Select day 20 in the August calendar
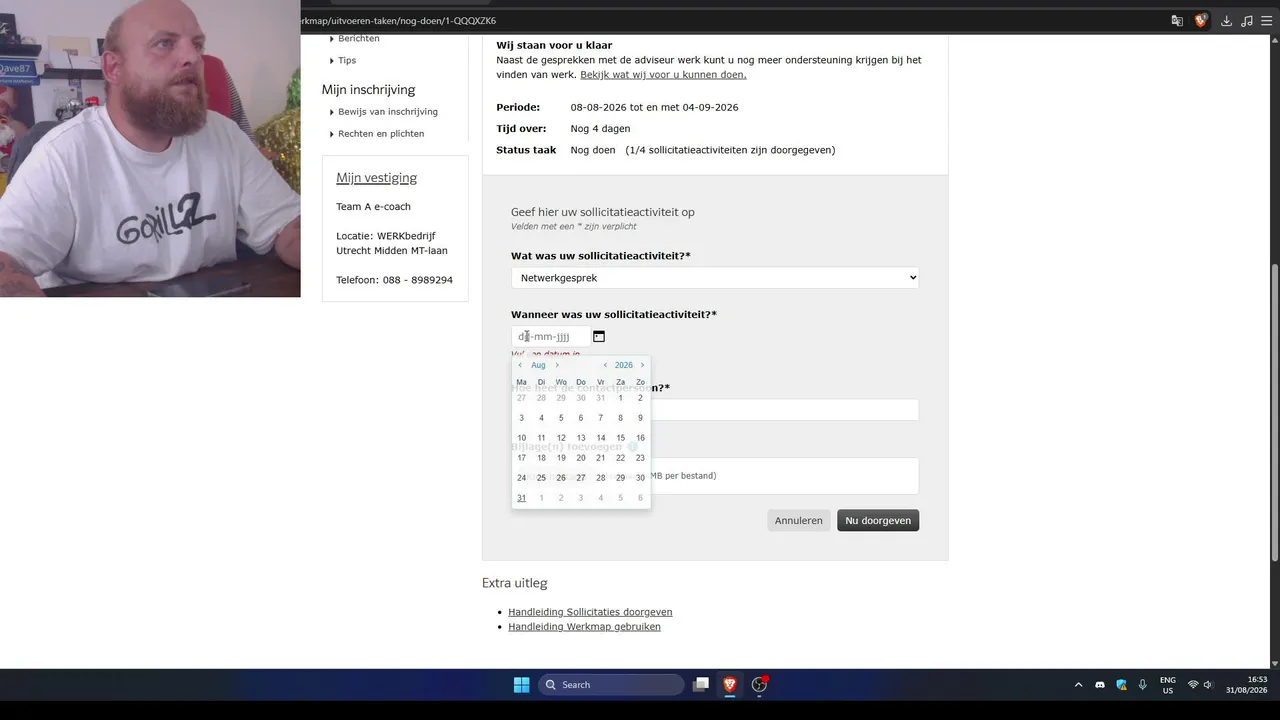Screen dimensions: 1280x720 point(581,458)
